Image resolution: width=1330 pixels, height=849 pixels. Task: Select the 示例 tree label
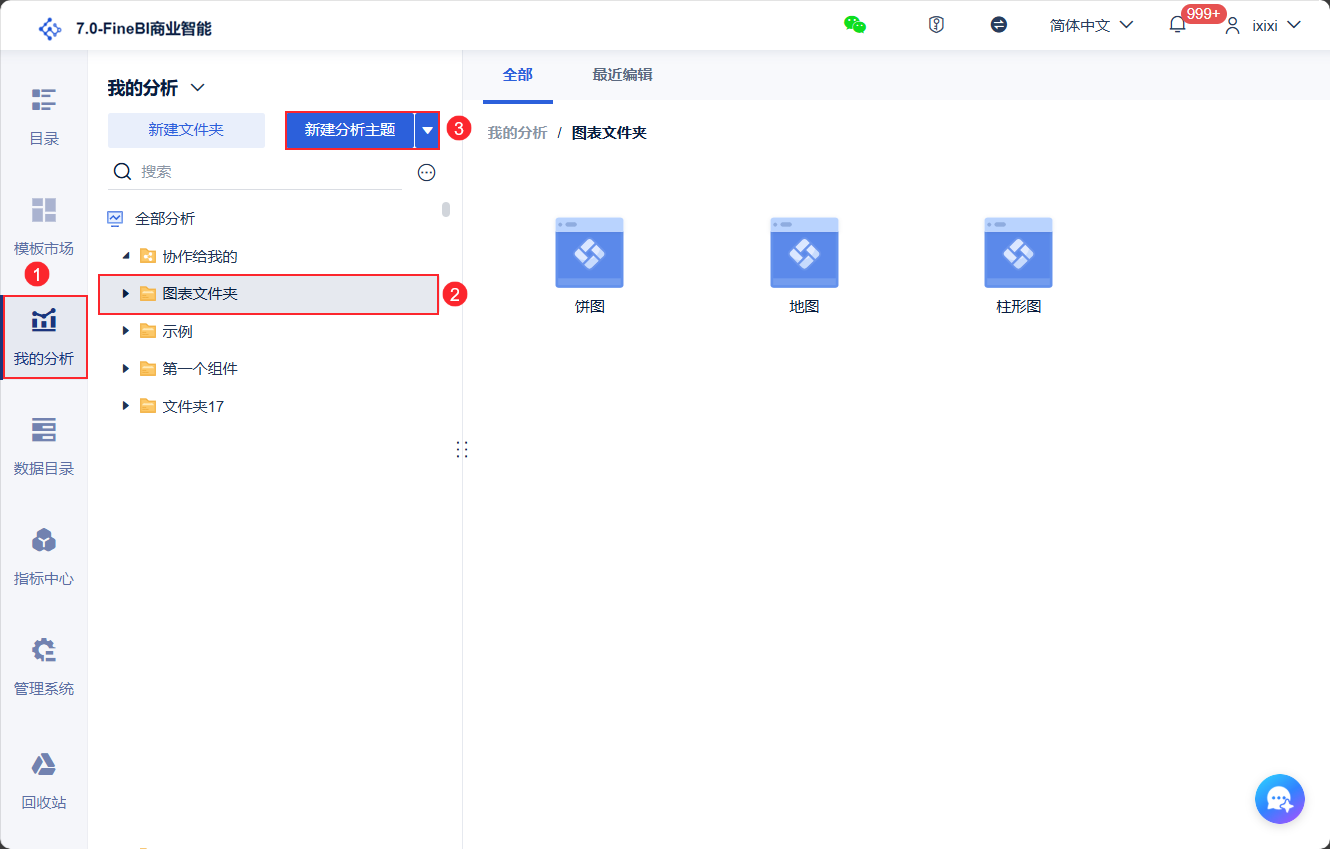click(177, 331)
